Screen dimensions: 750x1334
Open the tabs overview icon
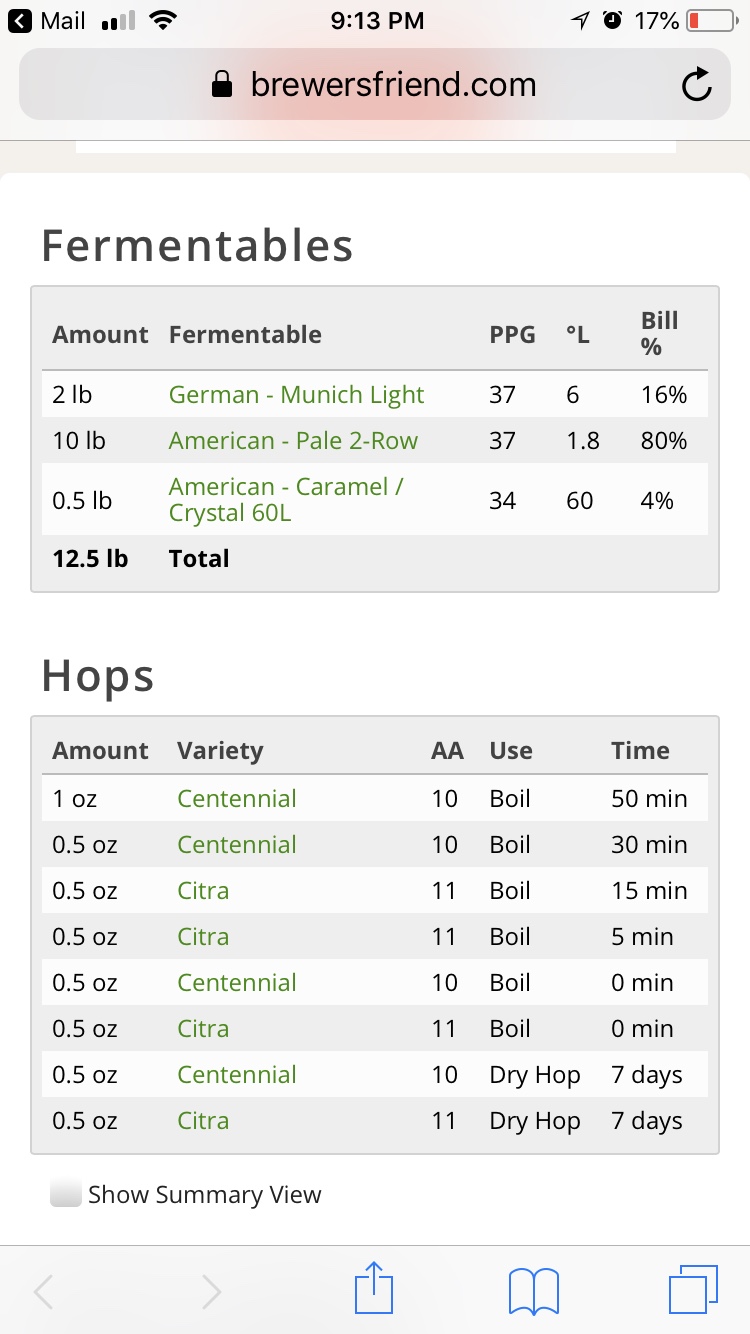(x=693, y=1289)
